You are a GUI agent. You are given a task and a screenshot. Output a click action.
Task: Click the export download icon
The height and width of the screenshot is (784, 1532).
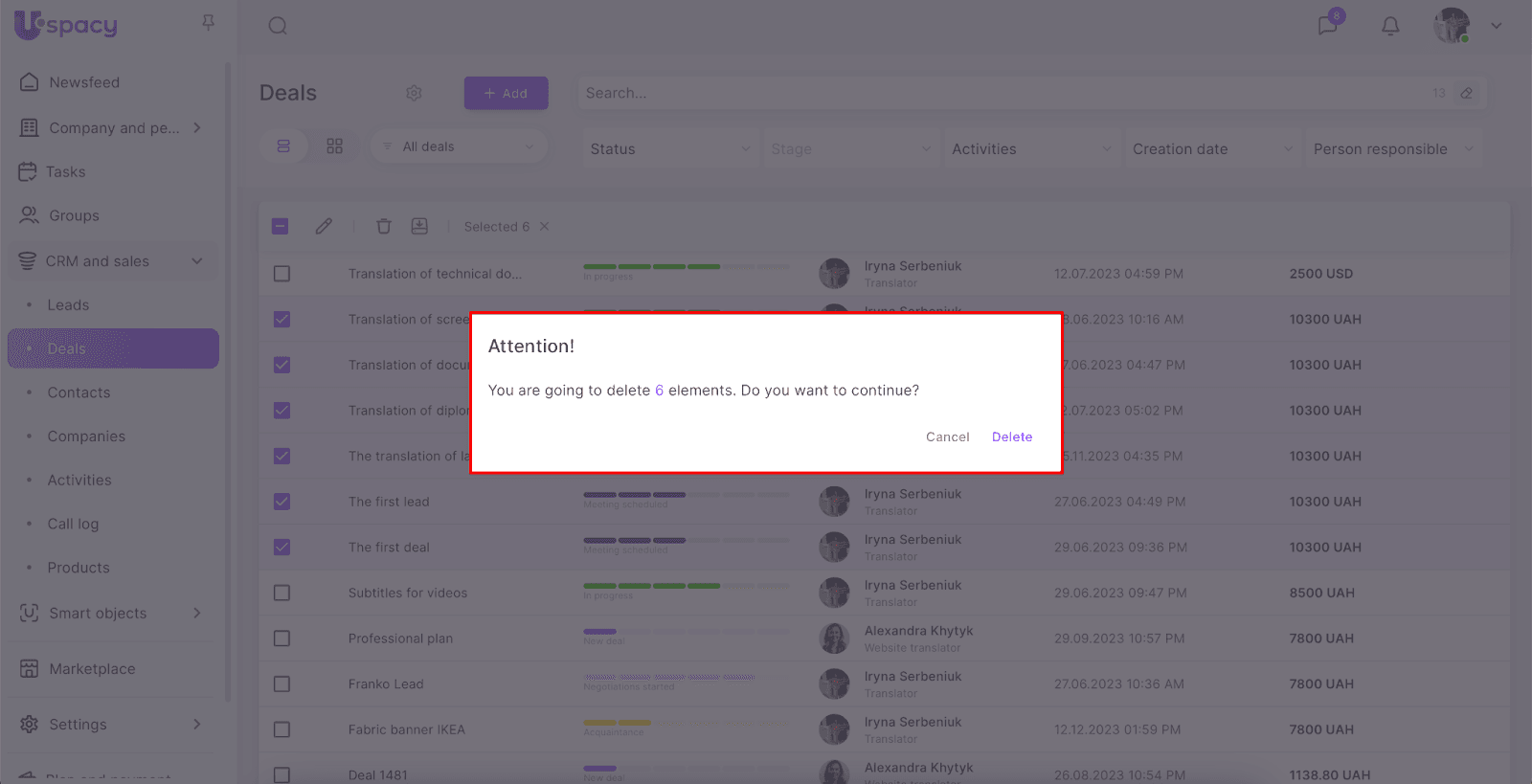click(419, 226)
